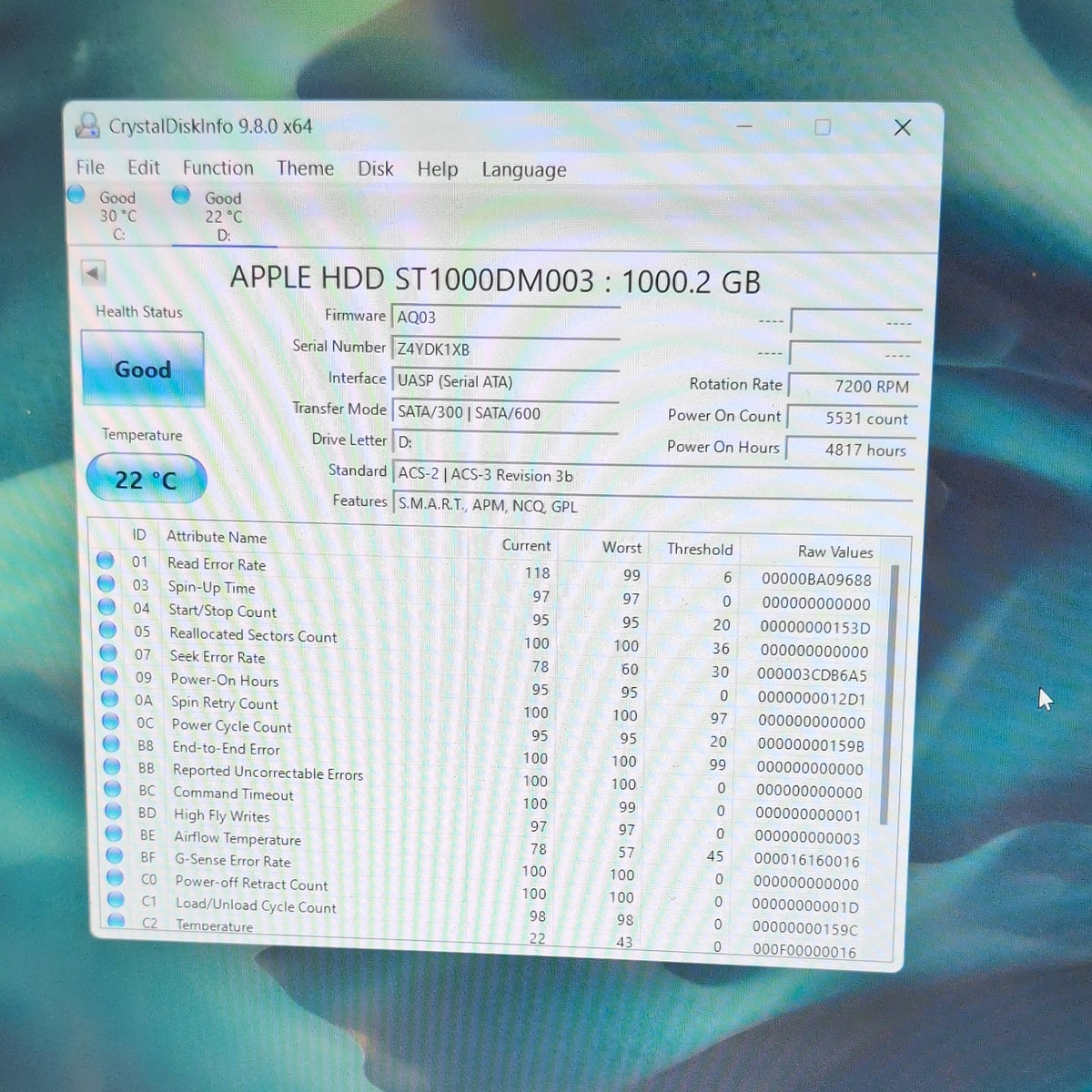Click status icon for G-Sense Error Rate
This screenshot has height=1092, width=1092.
click(x=115, y=855)
